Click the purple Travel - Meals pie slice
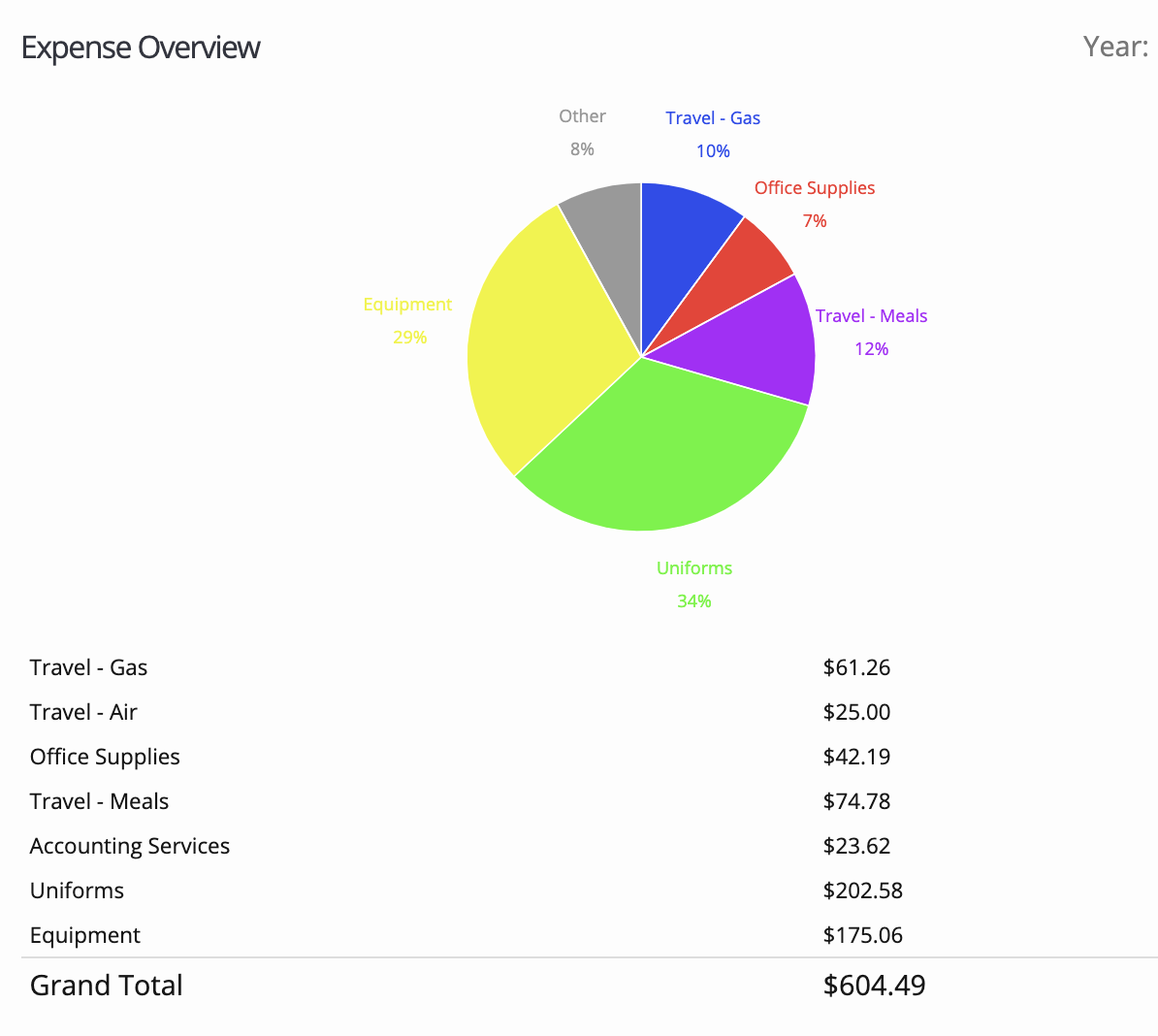The width and height of the screenshot is (1158, 1036). [x=766, y=344]
